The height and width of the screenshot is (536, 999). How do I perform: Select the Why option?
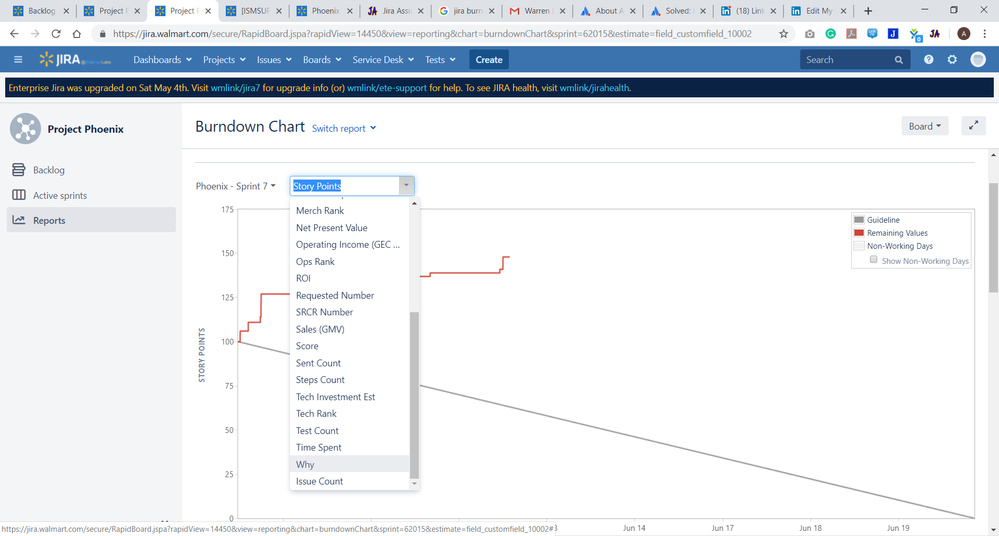coord(349,464)
